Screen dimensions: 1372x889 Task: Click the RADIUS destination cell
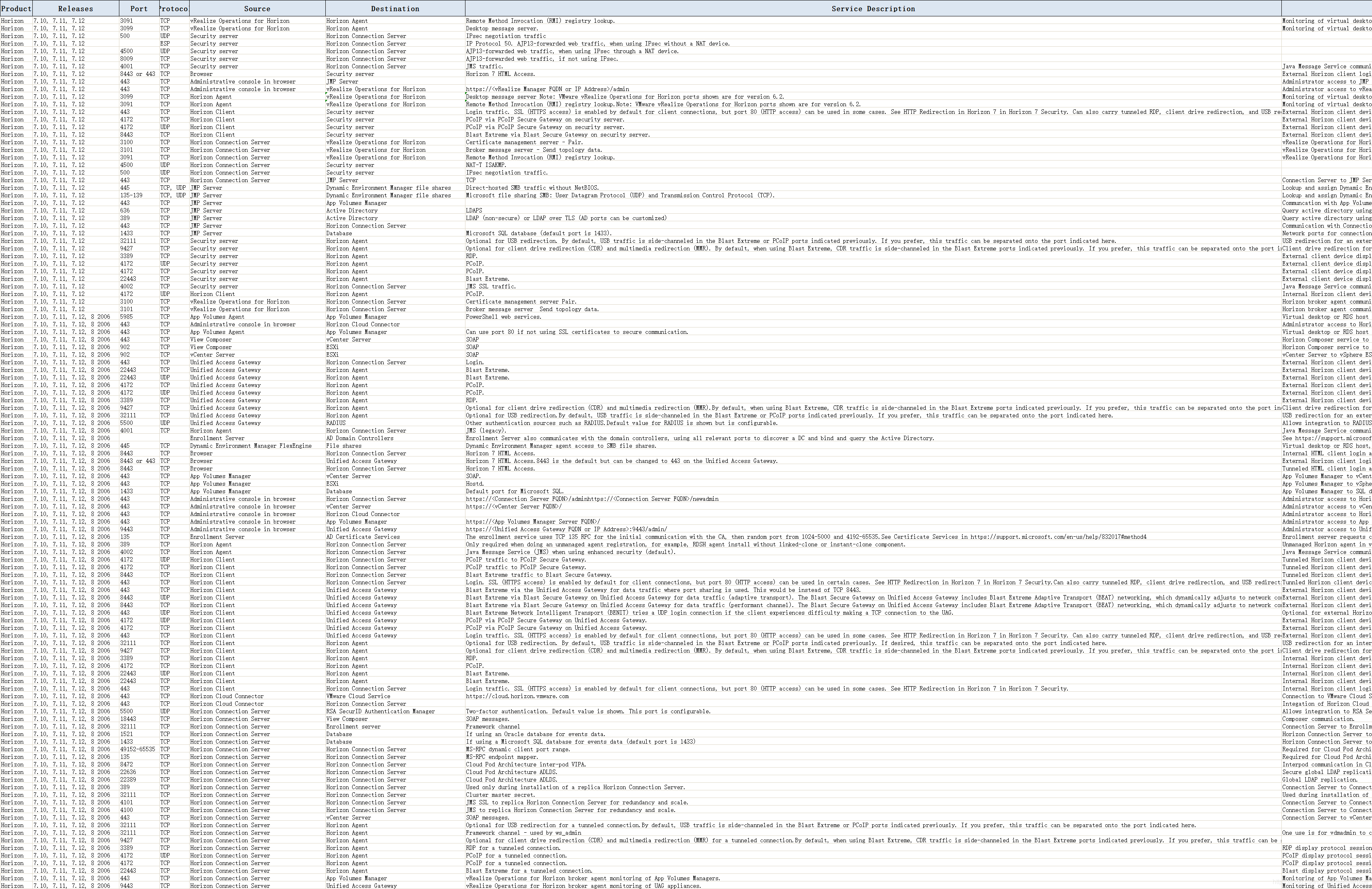point(336,423)
